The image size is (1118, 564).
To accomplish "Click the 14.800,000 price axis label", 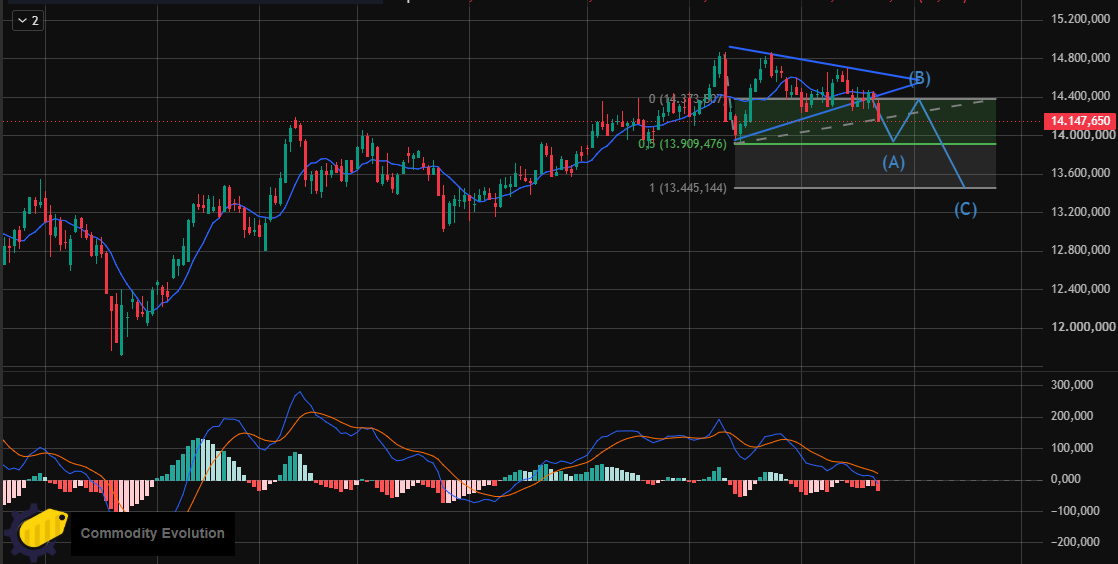I will click(1079, 57).
